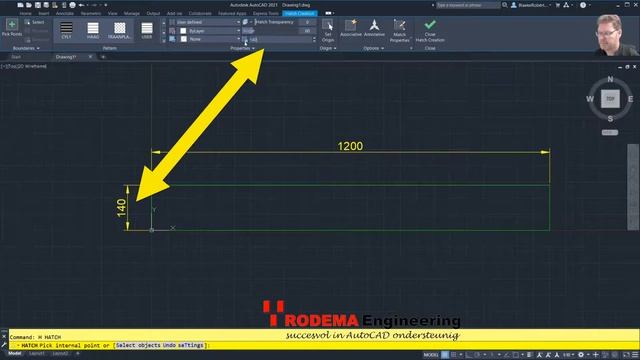Click the W compass direction on ViewCube

[x=590, y=99]
